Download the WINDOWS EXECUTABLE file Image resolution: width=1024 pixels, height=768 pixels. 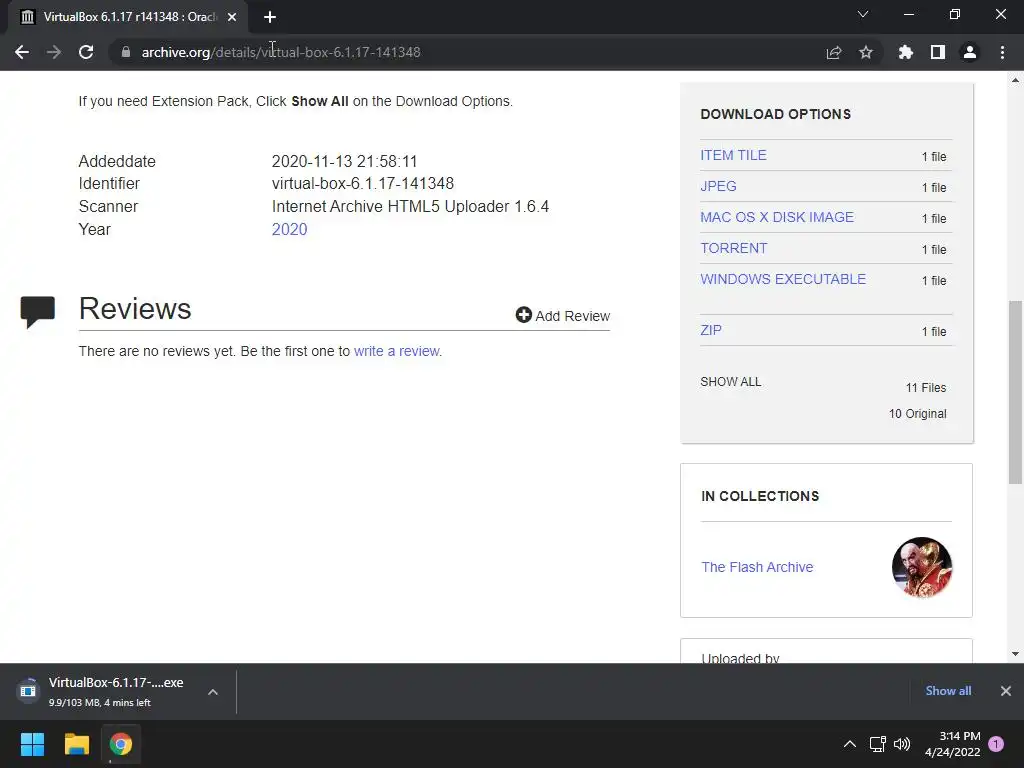(x=783, y=280)
